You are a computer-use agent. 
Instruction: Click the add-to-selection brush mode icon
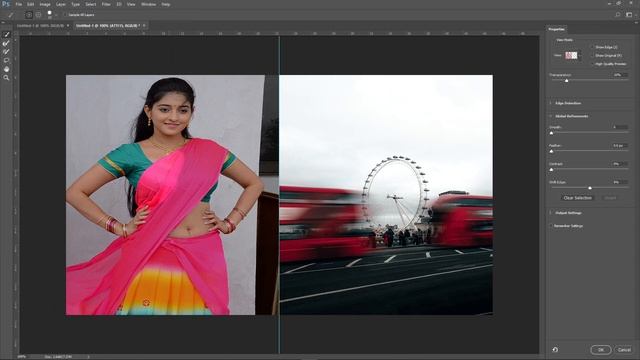[x=29, y=15]
